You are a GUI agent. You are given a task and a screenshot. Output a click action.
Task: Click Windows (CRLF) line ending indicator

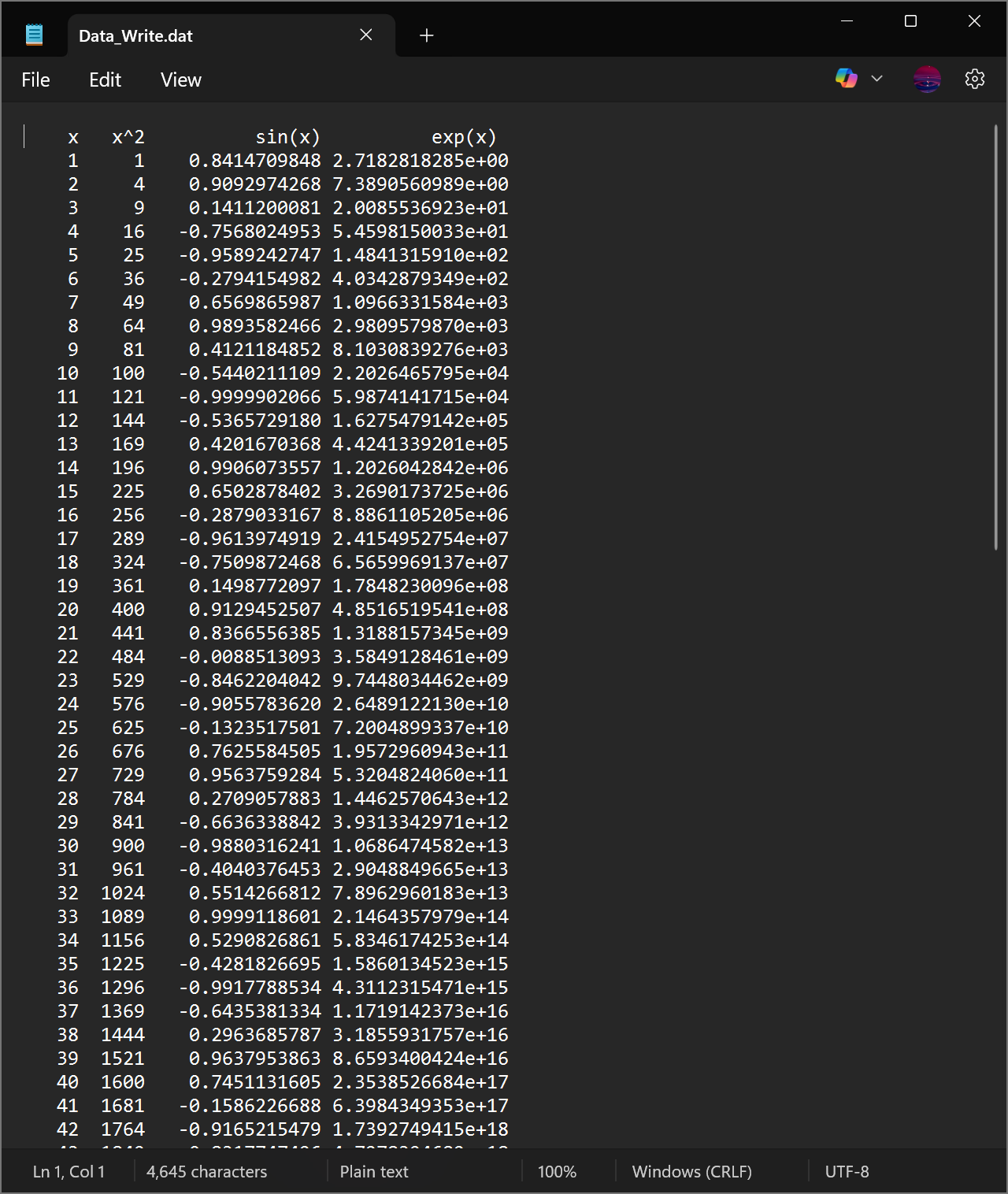point(691,1172)
